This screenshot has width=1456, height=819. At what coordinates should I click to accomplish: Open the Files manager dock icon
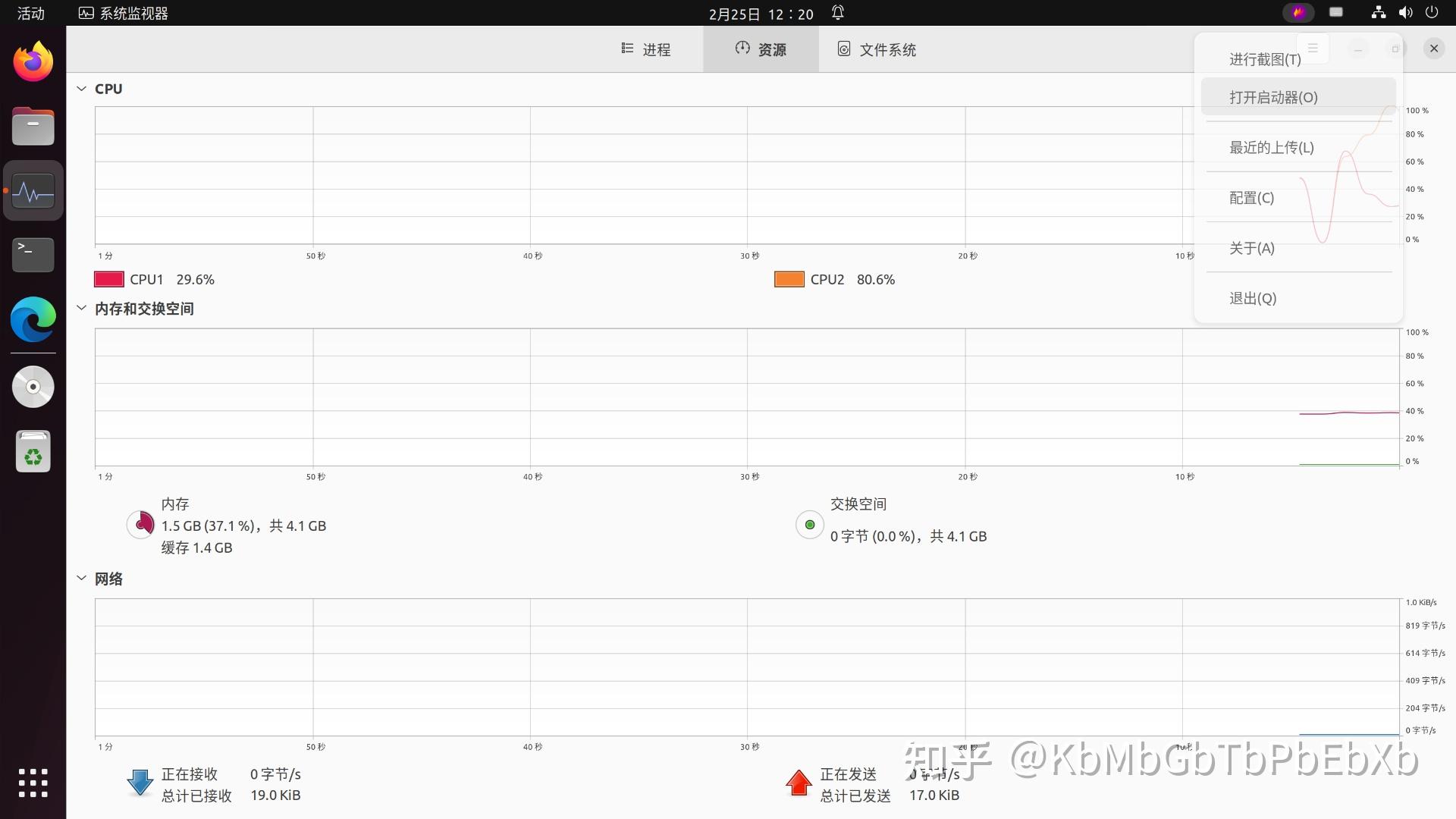pos(33,126)
